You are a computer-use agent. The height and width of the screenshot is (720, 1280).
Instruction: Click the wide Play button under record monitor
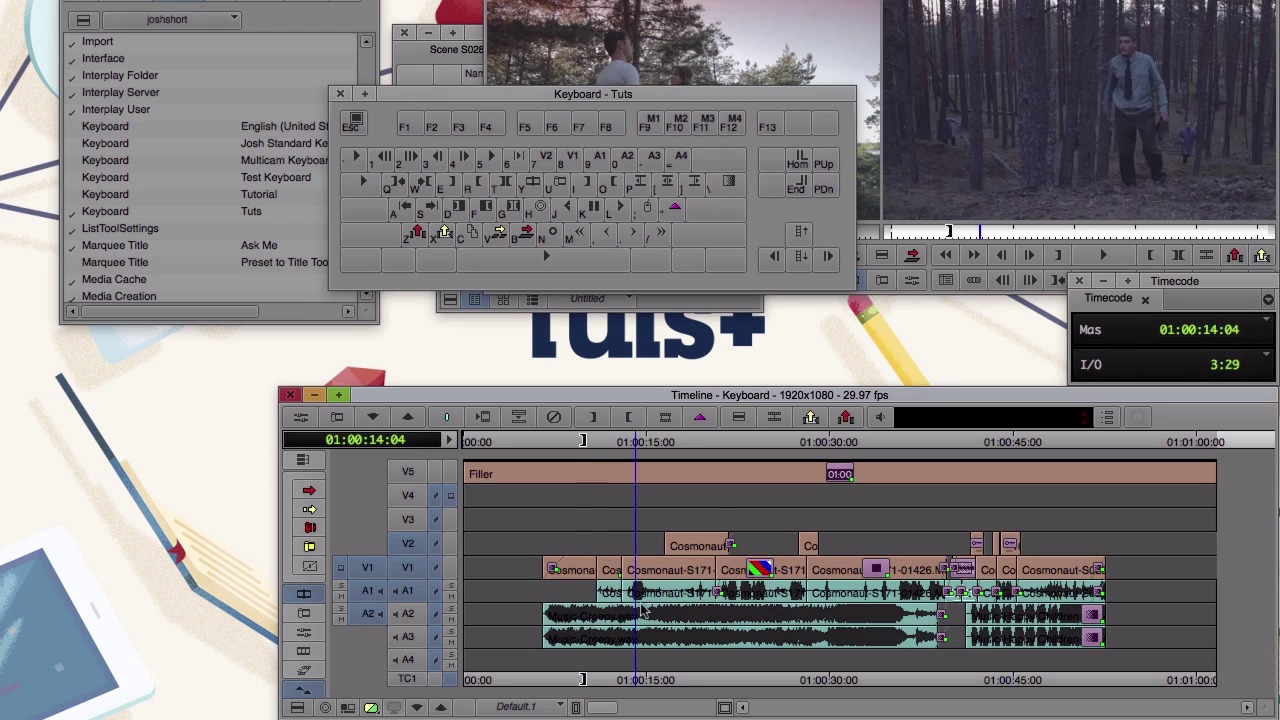coord(1103,256)
